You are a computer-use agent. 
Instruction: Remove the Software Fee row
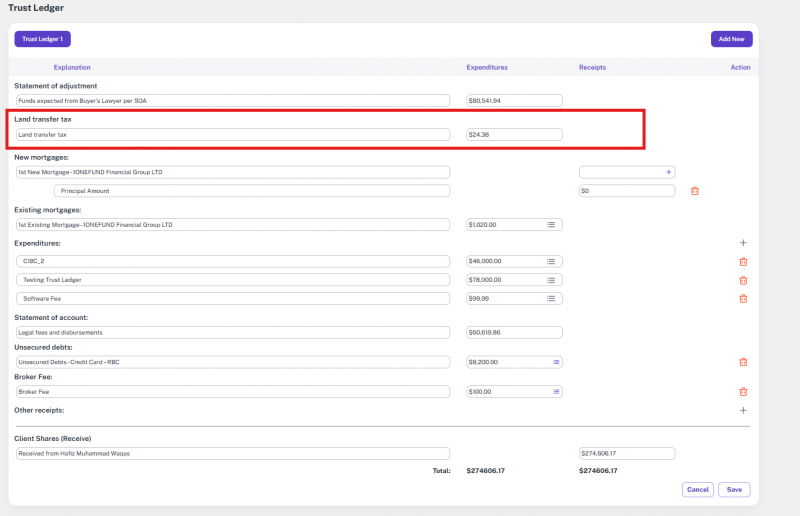coord(742,298)
